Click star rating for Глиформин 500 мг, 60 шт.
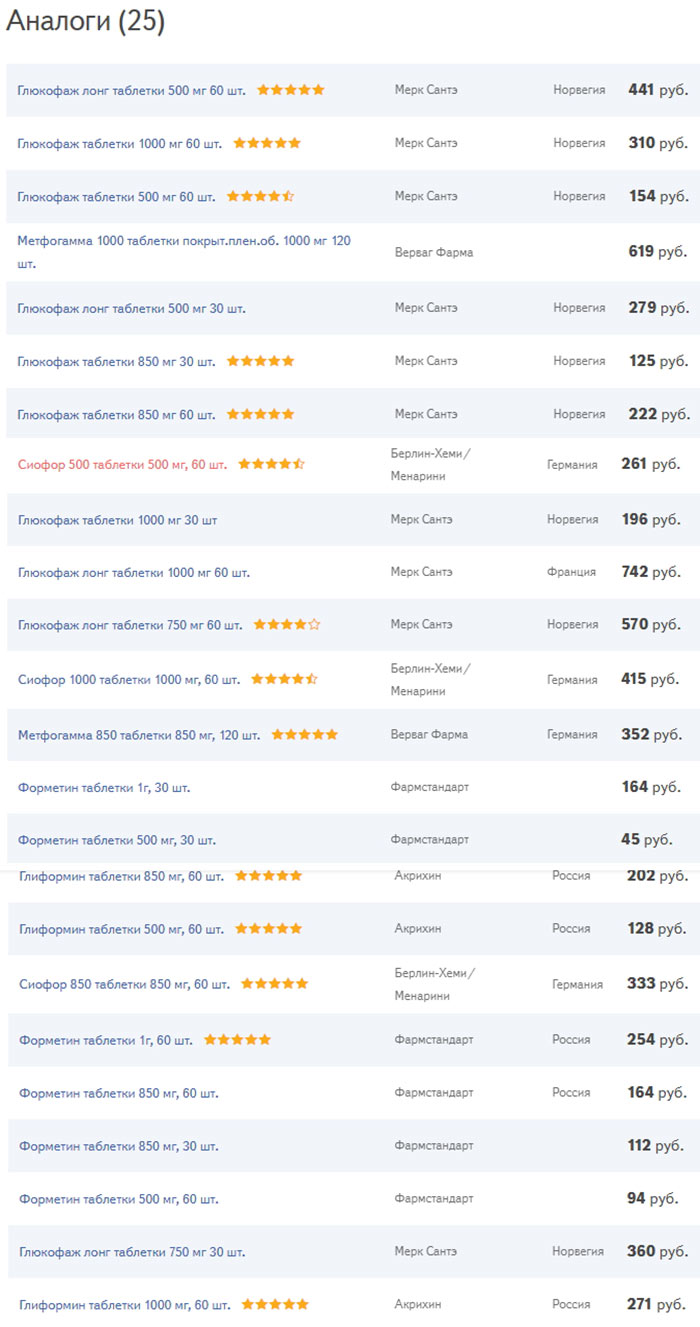Screen dimensions: 700x1327 268,929
